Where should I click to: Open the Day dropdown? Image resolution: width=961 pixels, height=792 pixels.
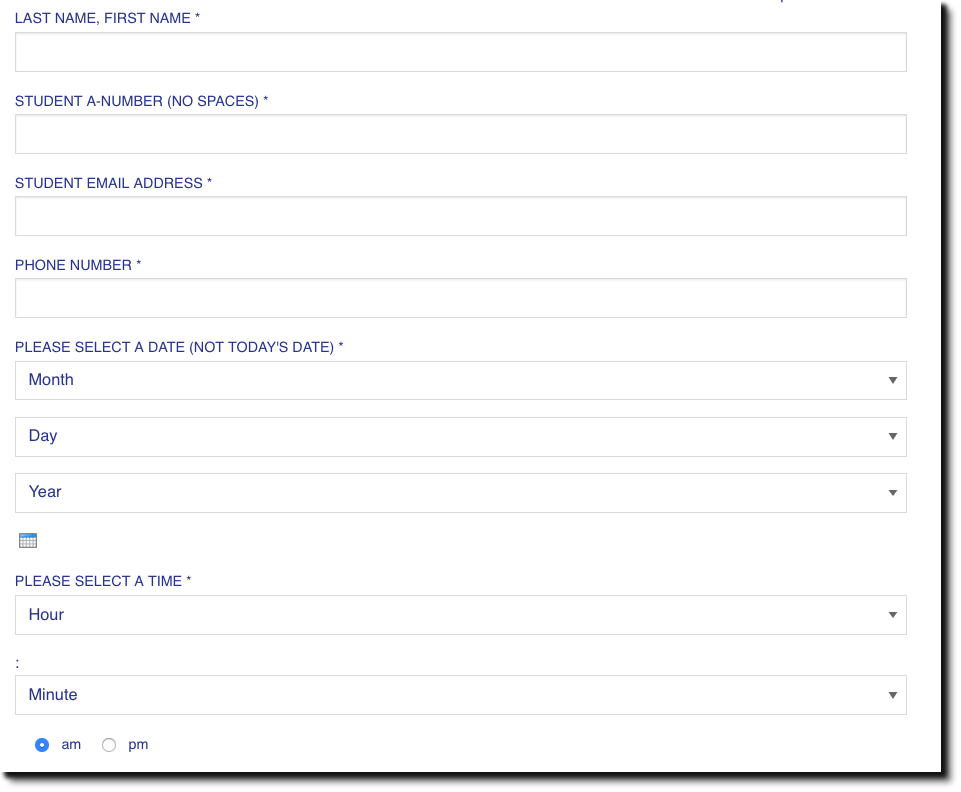[460, 436]
